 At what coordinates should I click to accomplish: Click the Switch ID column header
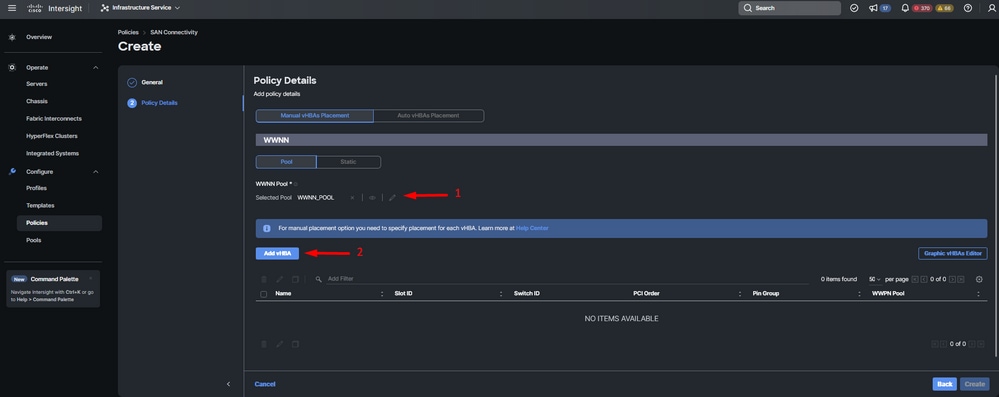coord(527,293)
